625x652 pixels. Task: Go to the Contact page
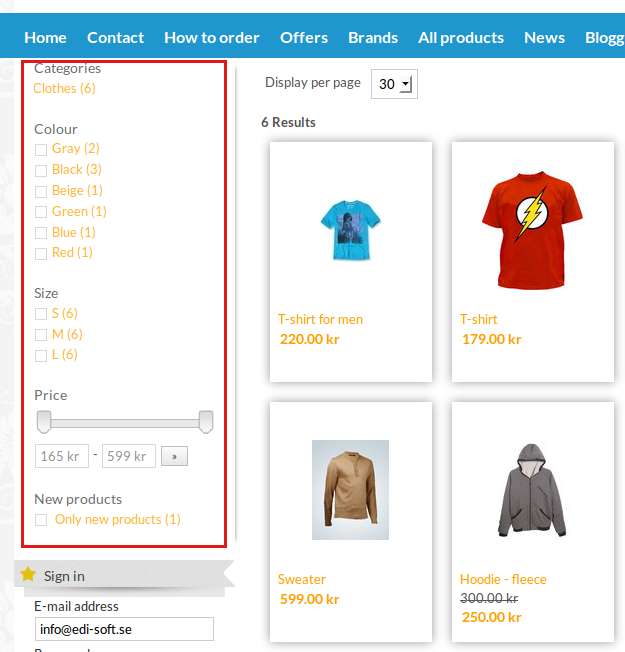[x=116, y=38]
